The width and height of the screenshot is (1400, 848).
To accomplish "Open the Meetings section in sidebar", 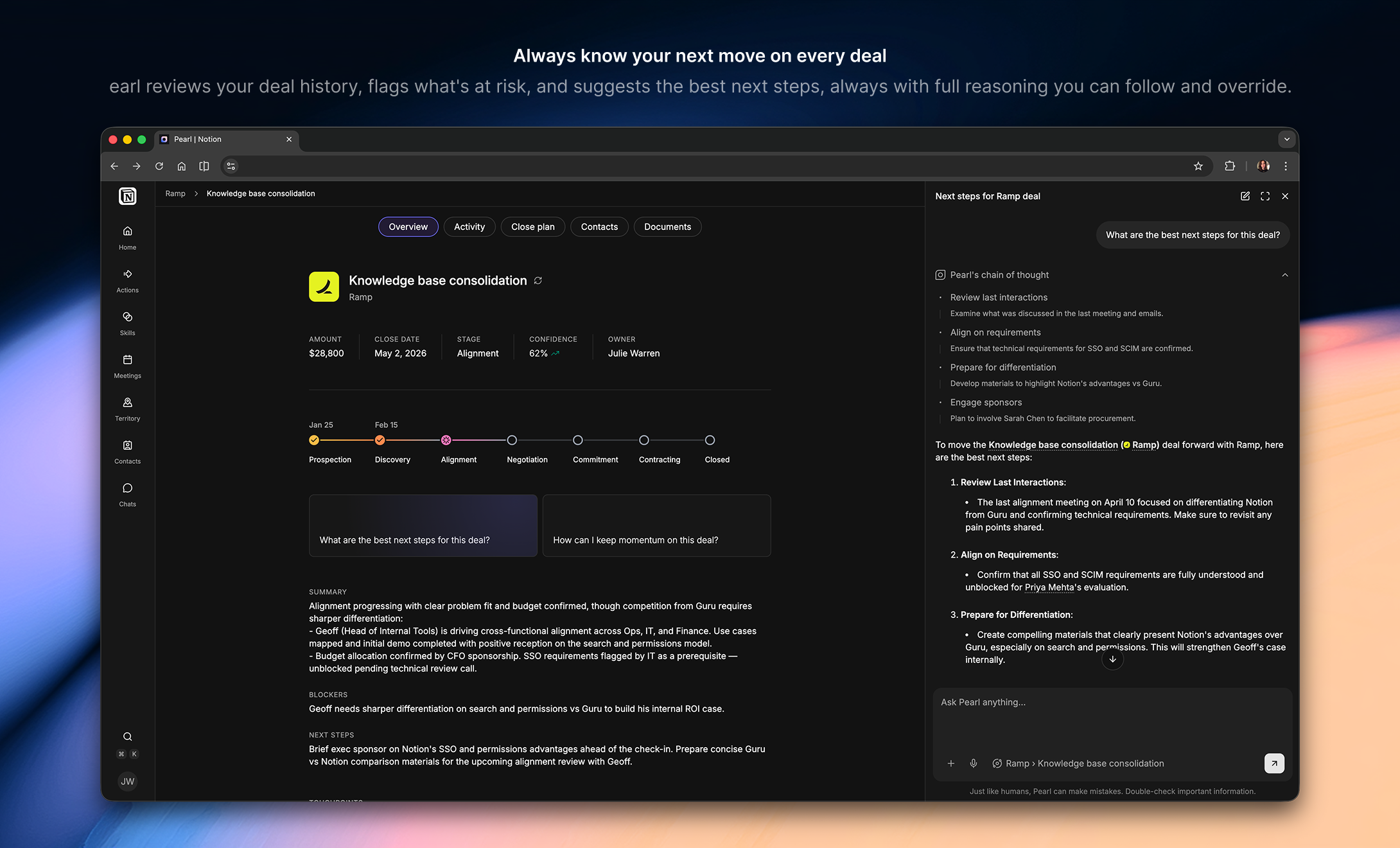I will click(x=127, y=366).
